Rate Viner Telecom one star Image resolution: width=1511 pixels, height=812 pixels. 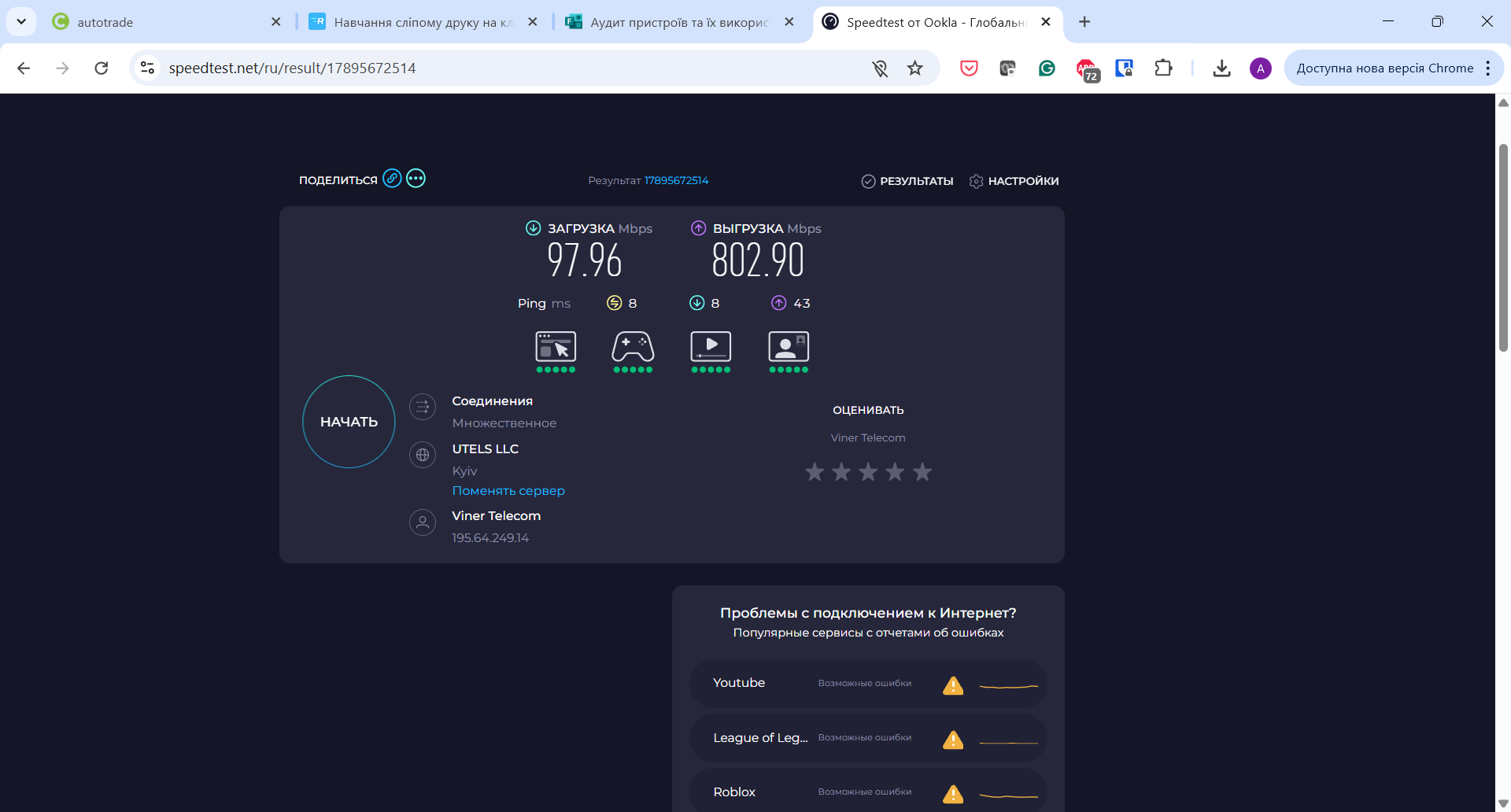point(815,472)
